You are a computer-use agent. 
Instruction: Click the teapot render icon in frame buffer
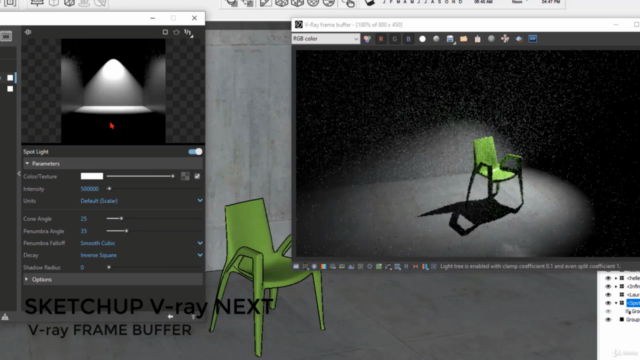(x=519, y=39)
